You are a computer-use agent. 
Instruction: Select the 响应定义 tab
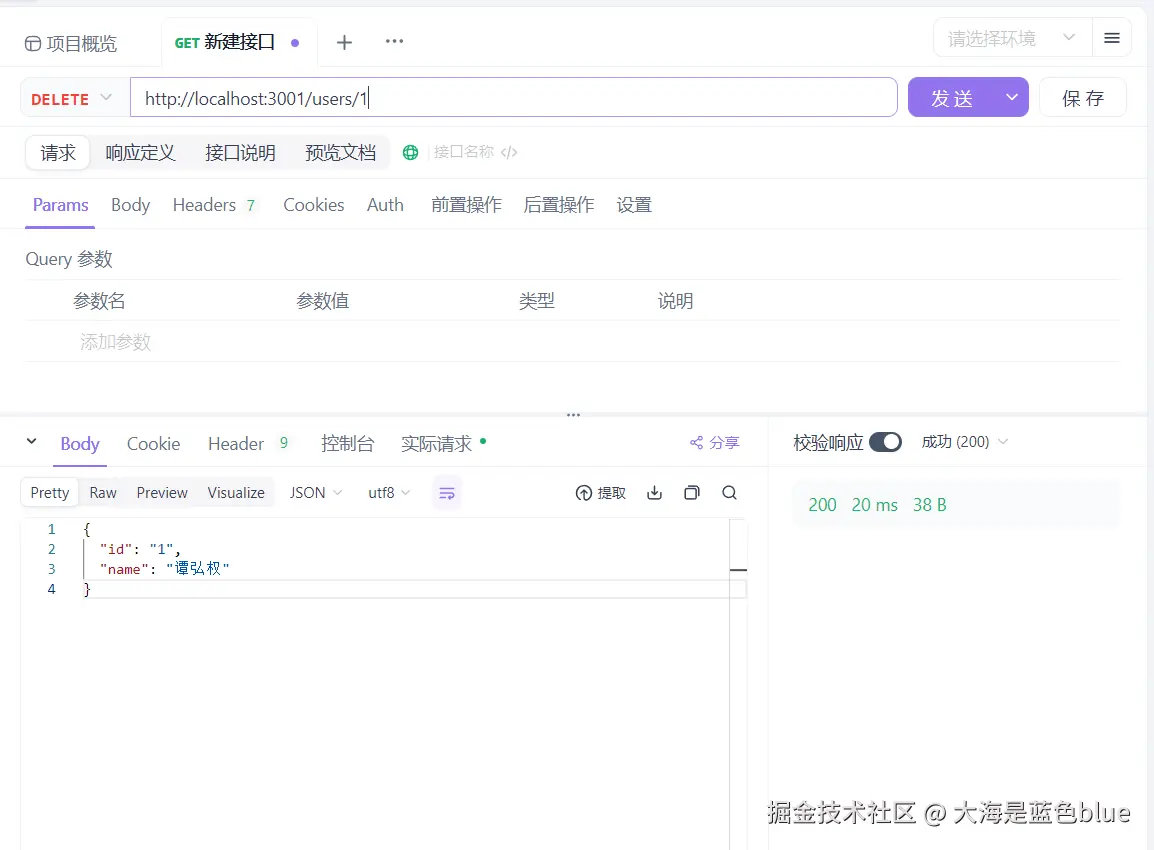click(x=141, y=152)
